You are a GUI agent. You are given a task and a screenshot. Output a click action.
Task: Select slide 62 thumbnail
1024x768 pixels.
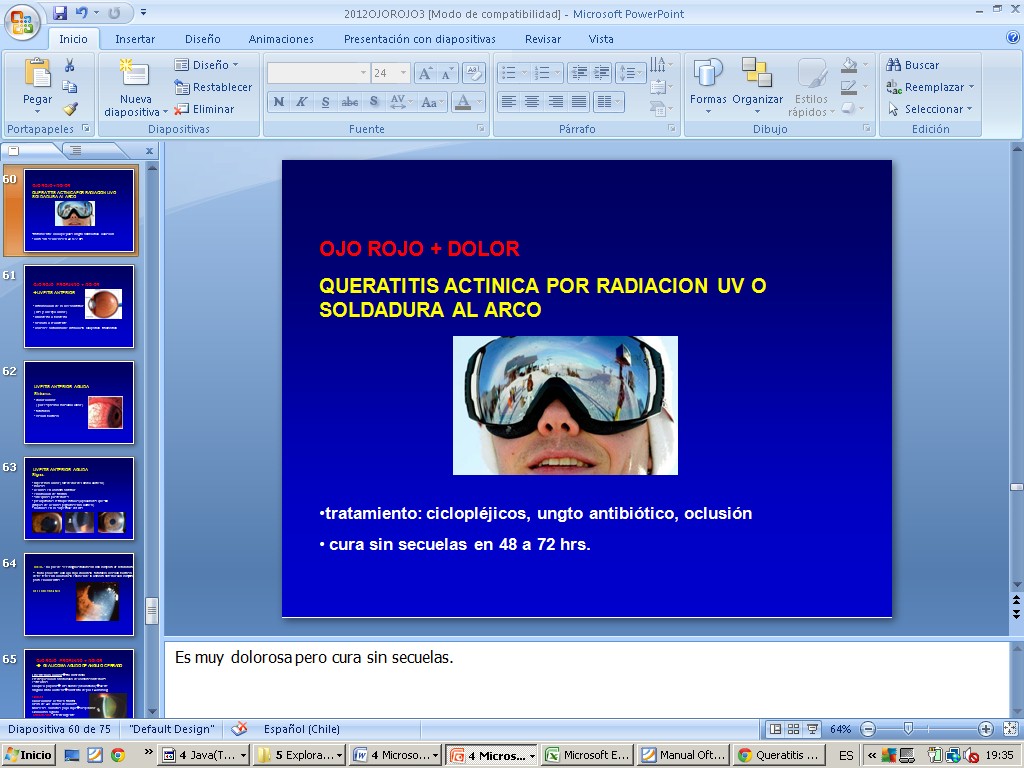[79, 402]
